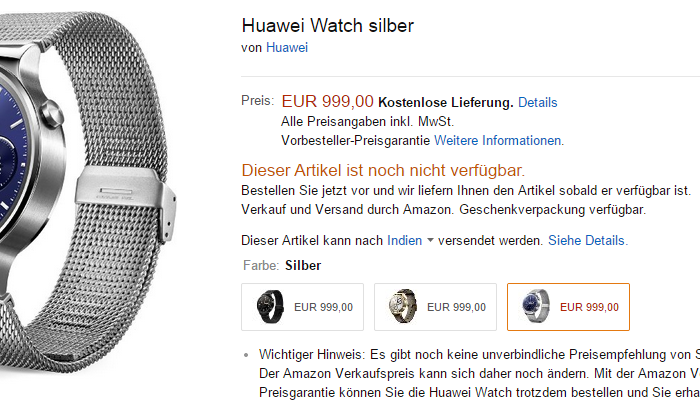Click the small arrow next to Indien
The image size is (700, 404).
pos(430,240)
